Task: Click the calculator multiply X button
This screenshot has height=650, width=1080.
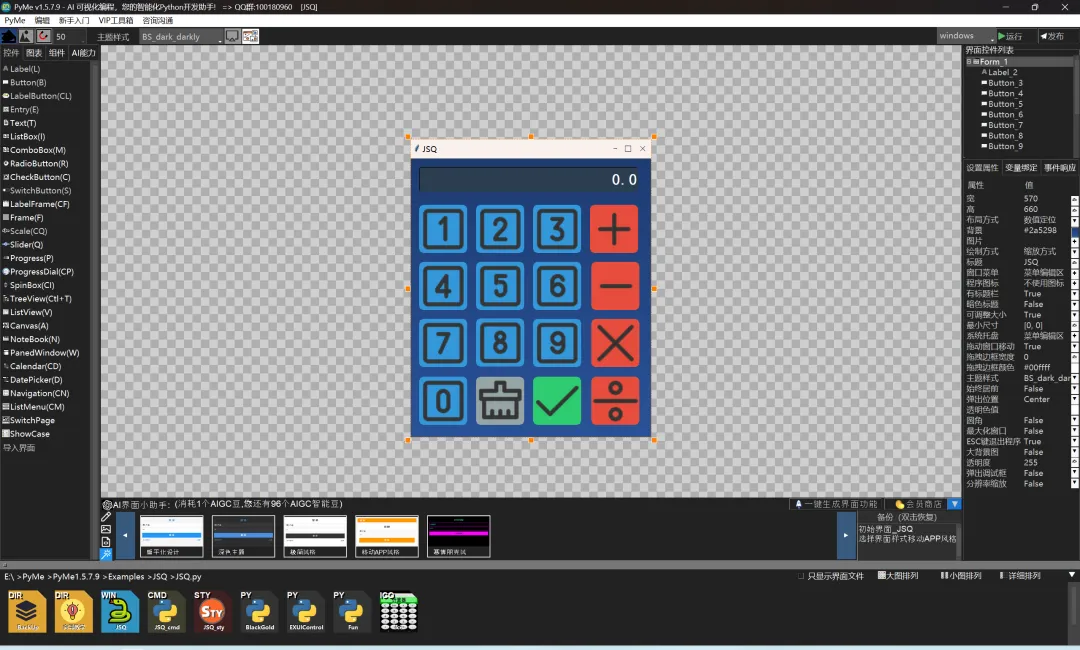Action: pos(614,343)
